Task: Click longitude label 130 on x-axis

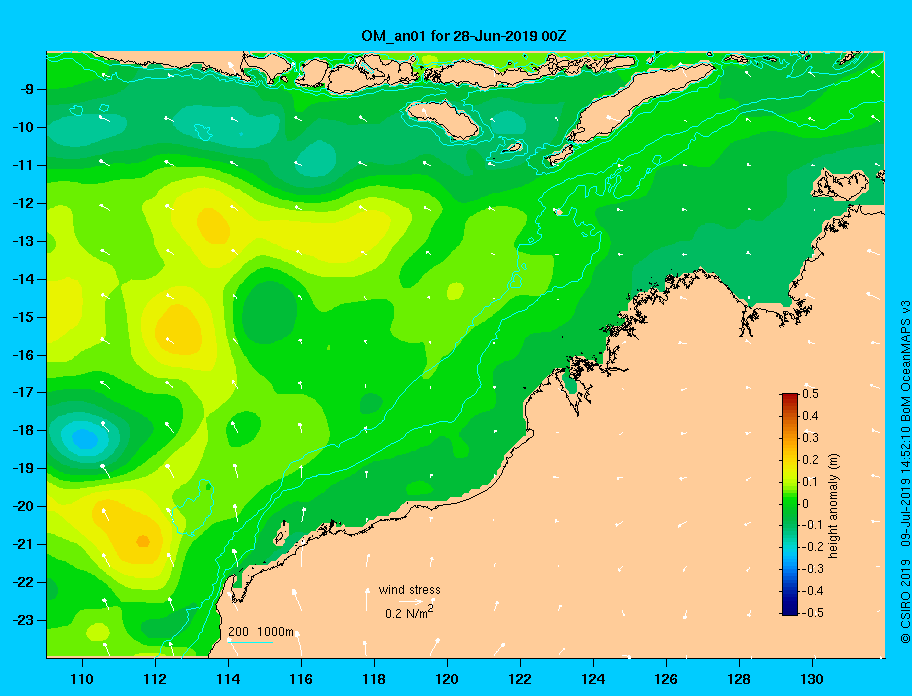Action: coord(812,679)
